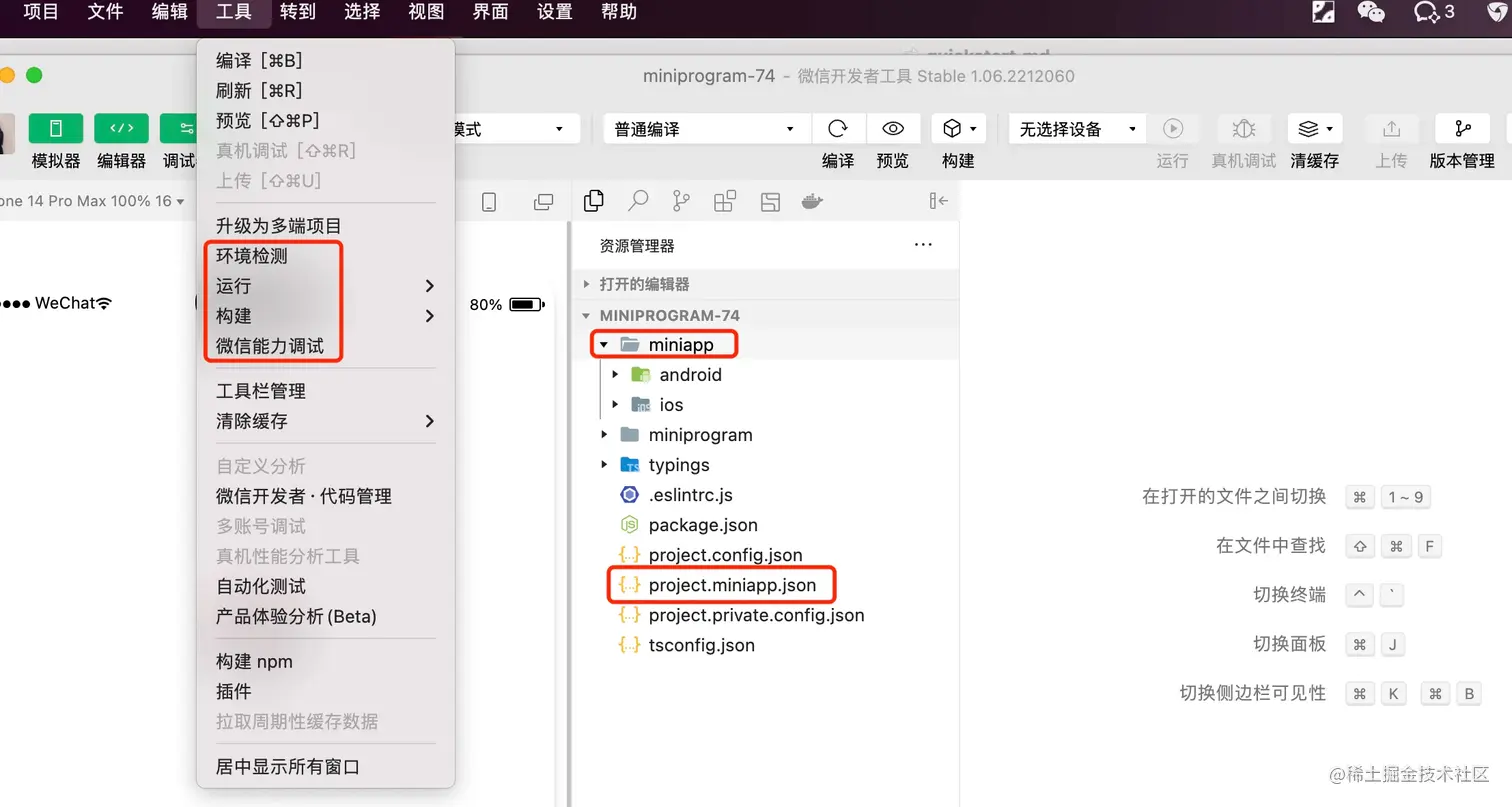The height and width of the screenshot is (807, 1512).
Task: Click the 清缓存 layers icon
Action: (x=1314, y=129)
